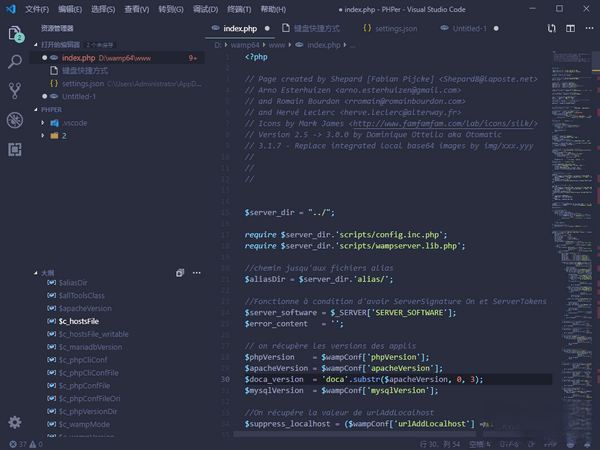The width and height of the screenshot is (600, 450).
Task: Select settings.json in open editors list
Action: [117, 83]
